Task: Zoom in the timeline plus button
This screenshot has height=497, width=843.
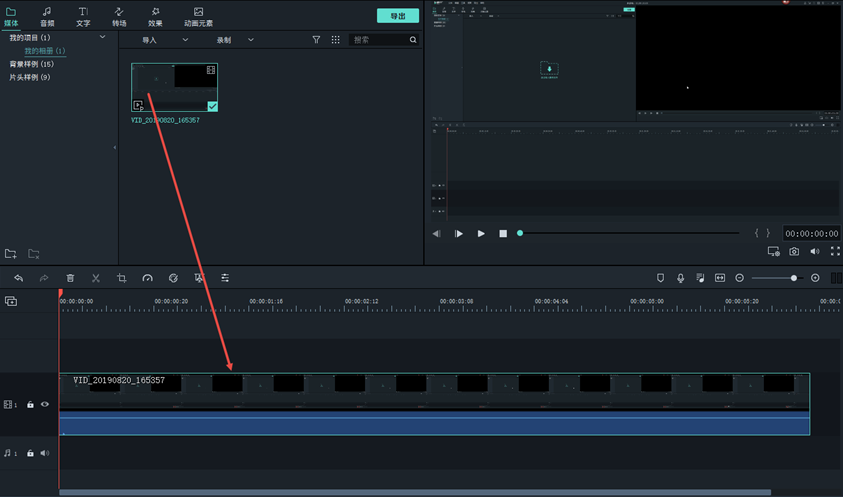Action: coord(815,278)
